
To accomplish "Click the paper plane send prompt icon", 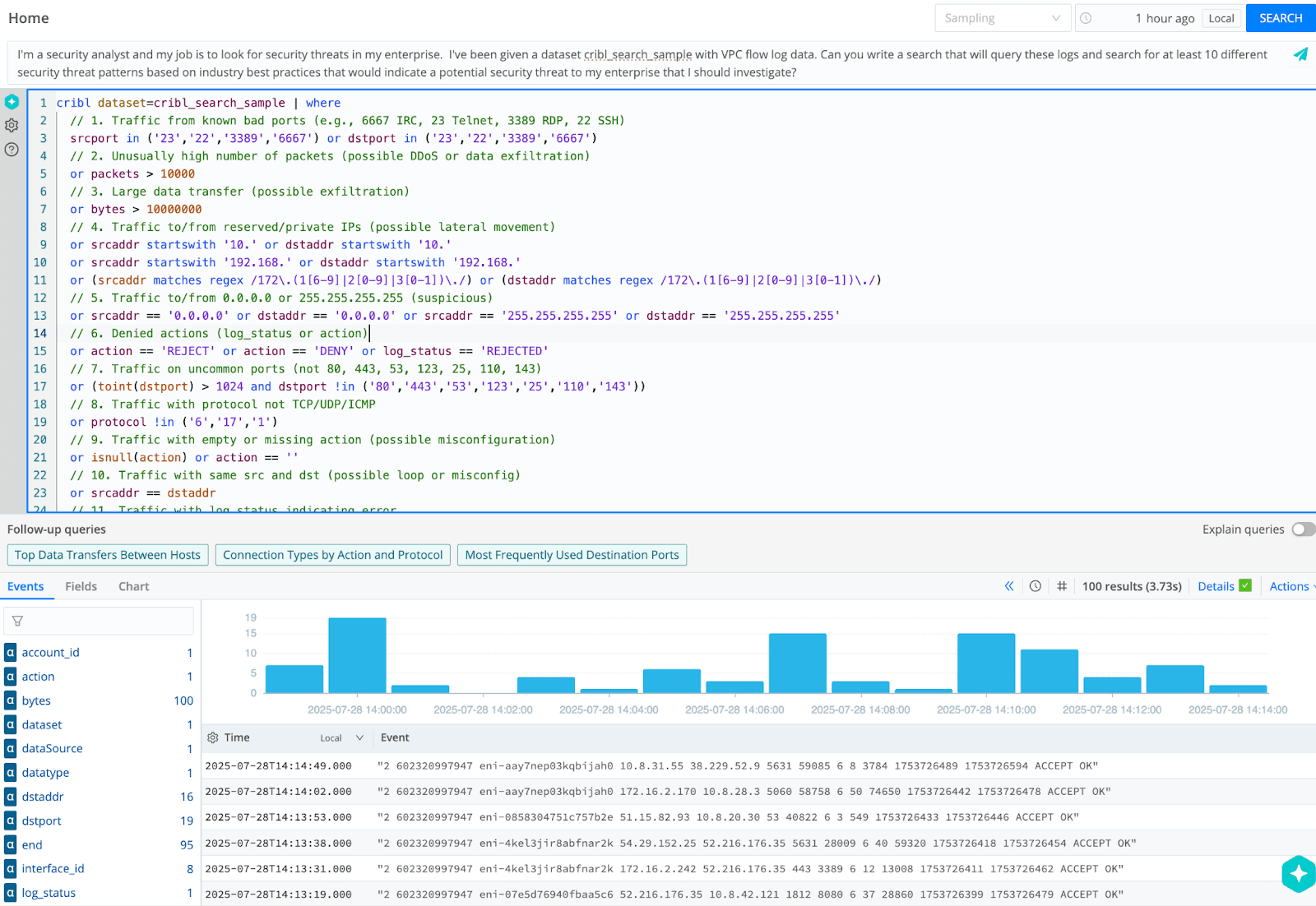I will [x=1300, y=54].
